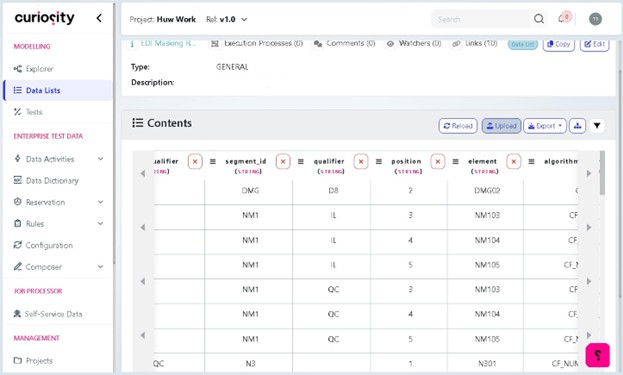Viewport: 623px width, 375px height.
Task: Open column menu left of segment_id
Action: [213, 161]
